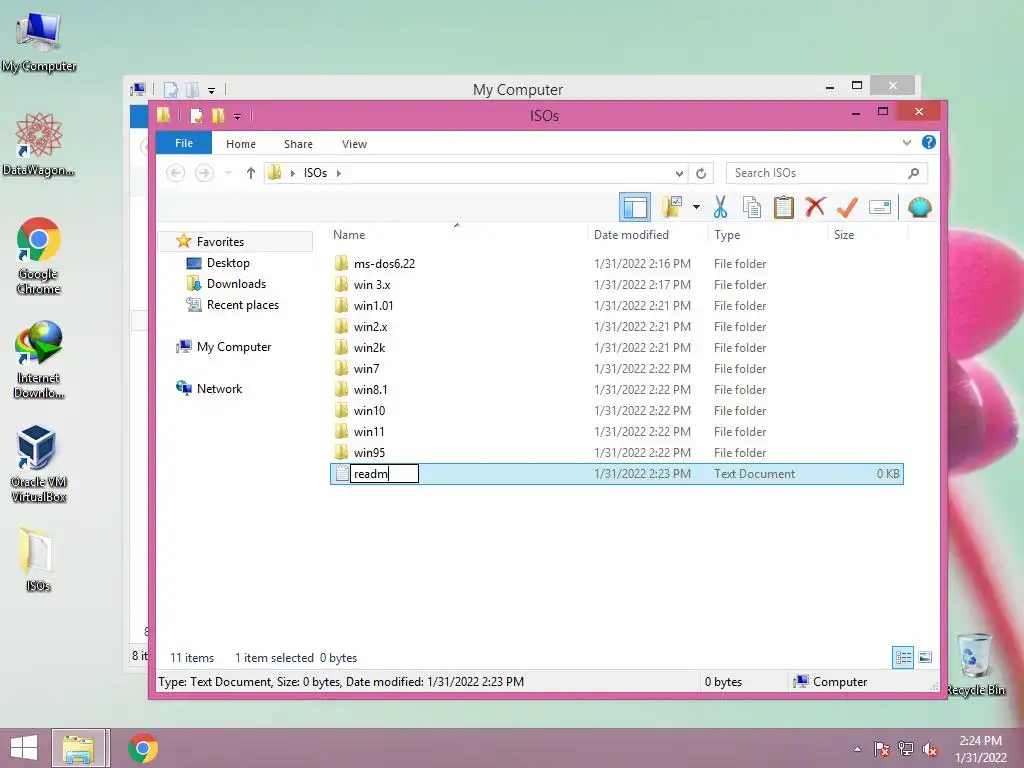Select Recent places in navigation pane
1024x768 pixels.
coord(243,304)
